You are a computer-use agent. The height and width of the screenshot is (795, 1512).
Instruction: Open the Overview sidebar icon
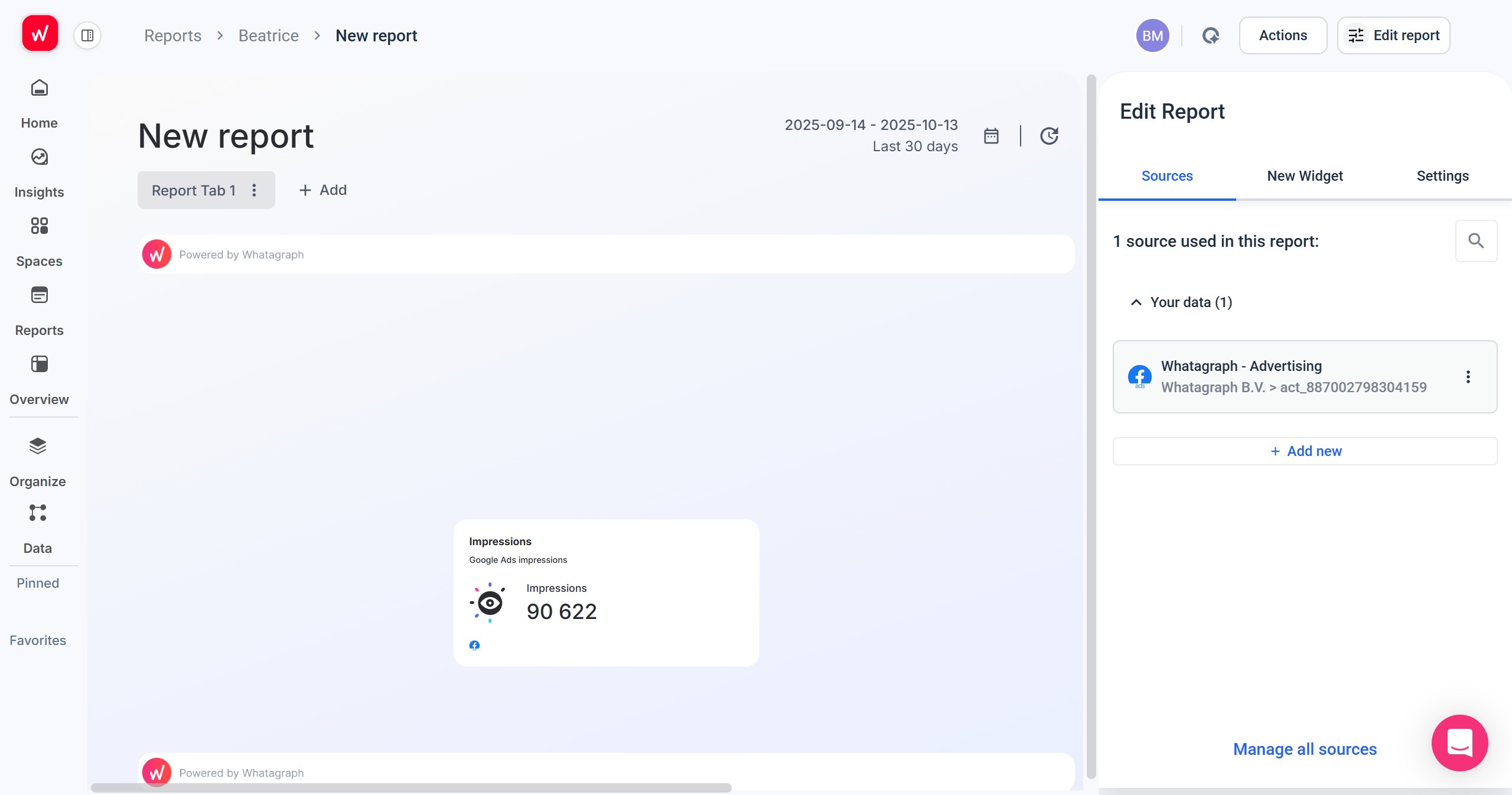[x=39, y=364]
